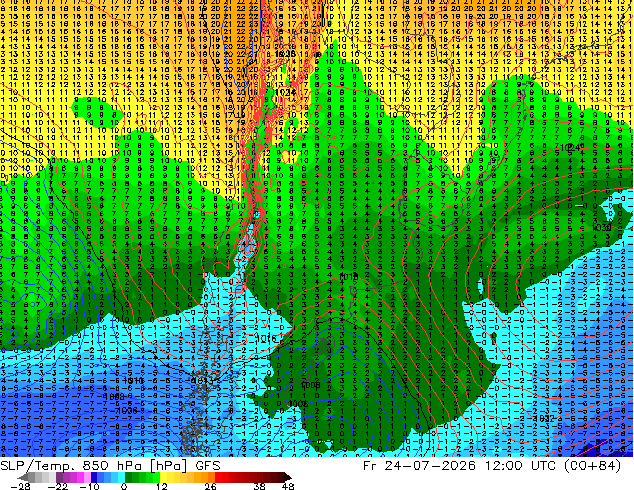Click the '1030' isobar label
634x490 pixels.
point(601,228)
